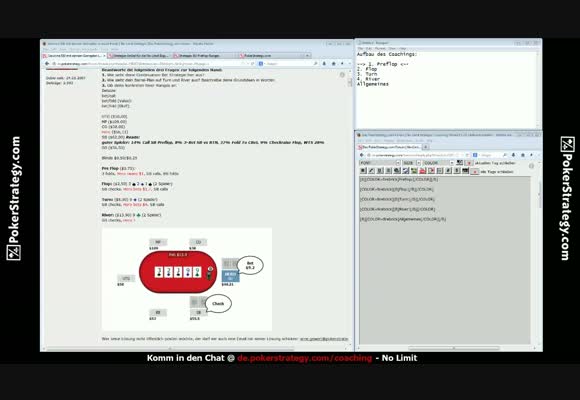
Task: Go back in the left browser window
Action: pos(47,64)
